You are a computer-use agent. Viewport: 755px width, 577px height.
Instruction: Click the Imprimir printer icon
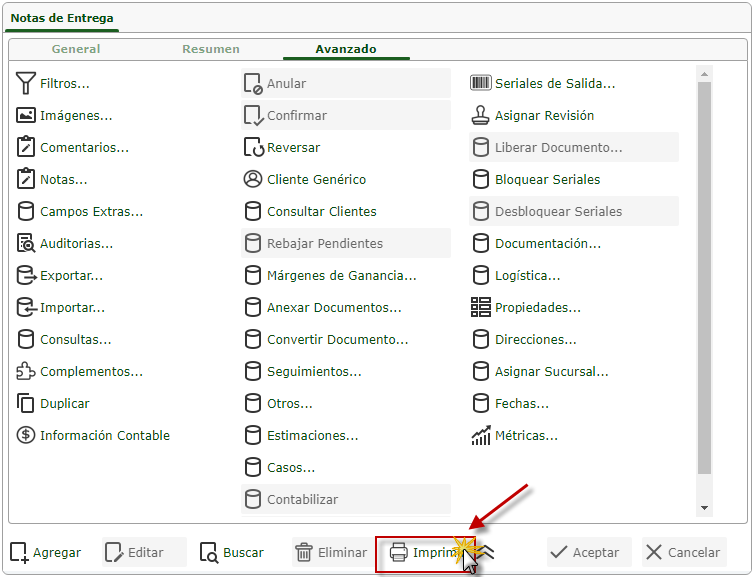point(399,552)
